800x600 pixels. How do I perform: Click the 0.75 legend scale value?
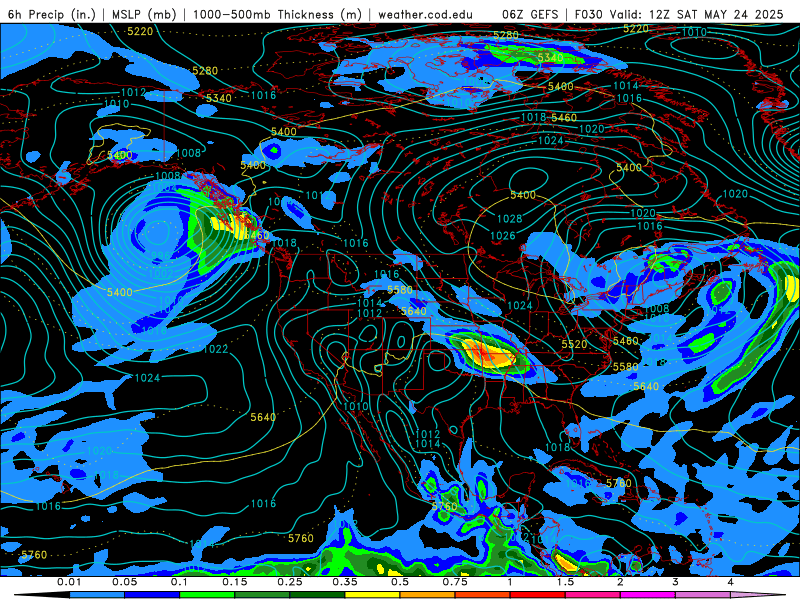pyautogui.click(x=455, y=582)
